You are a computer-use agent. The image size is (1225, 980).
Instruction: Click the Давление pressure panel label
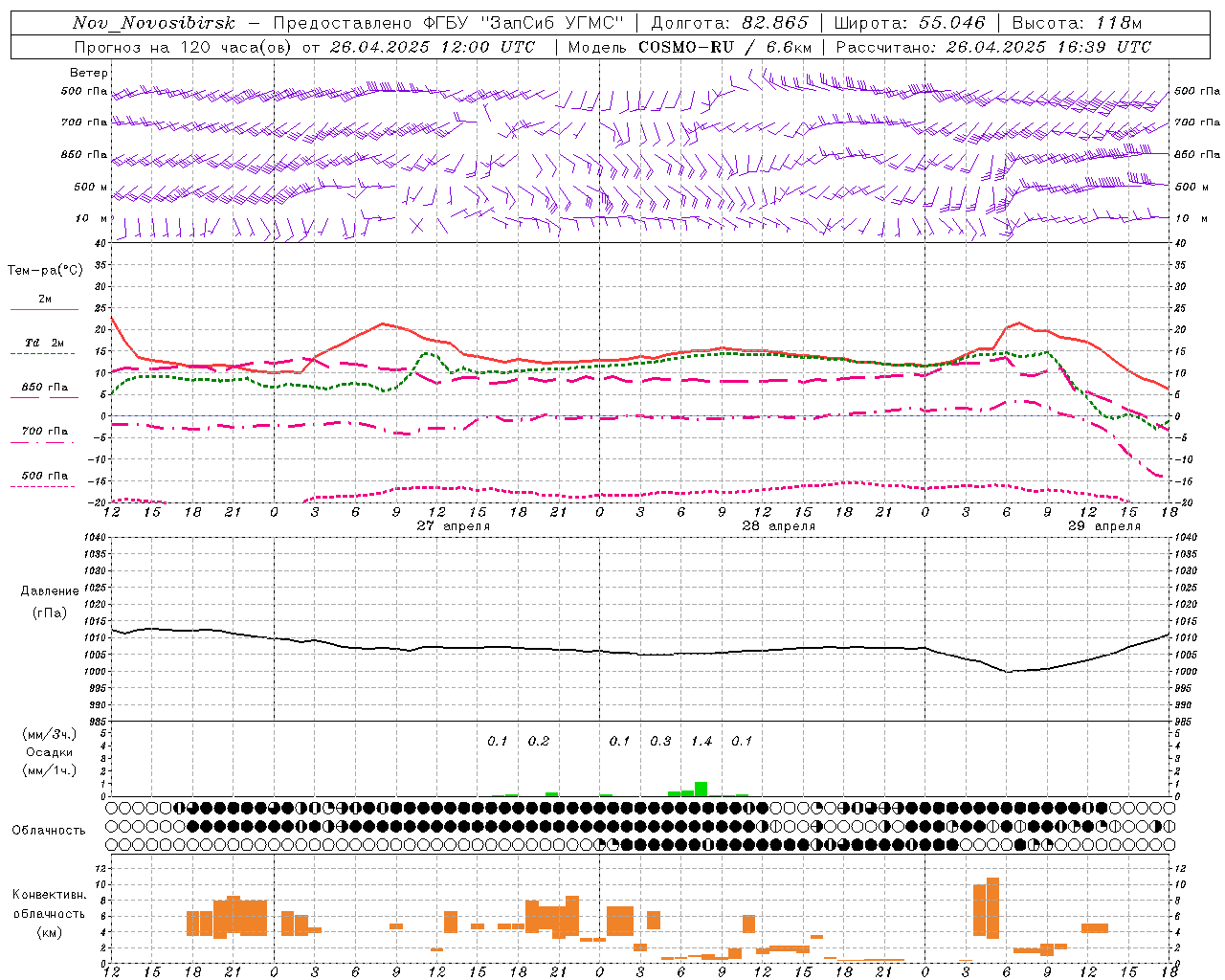click(50, 591)
